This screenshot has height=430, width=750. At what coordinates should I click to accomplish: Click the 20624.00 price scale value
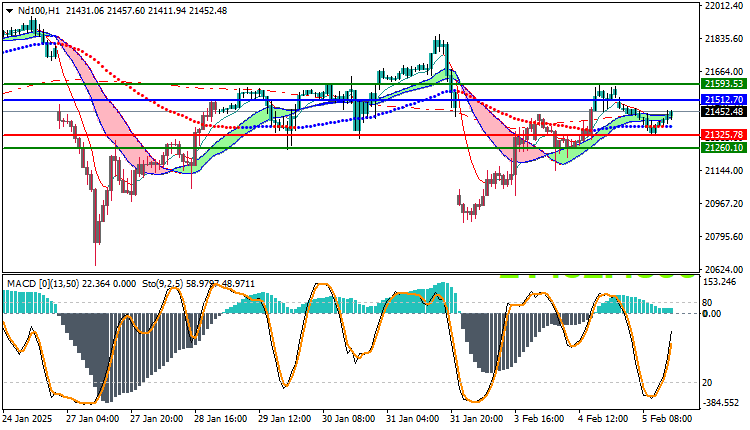[724, 270]
